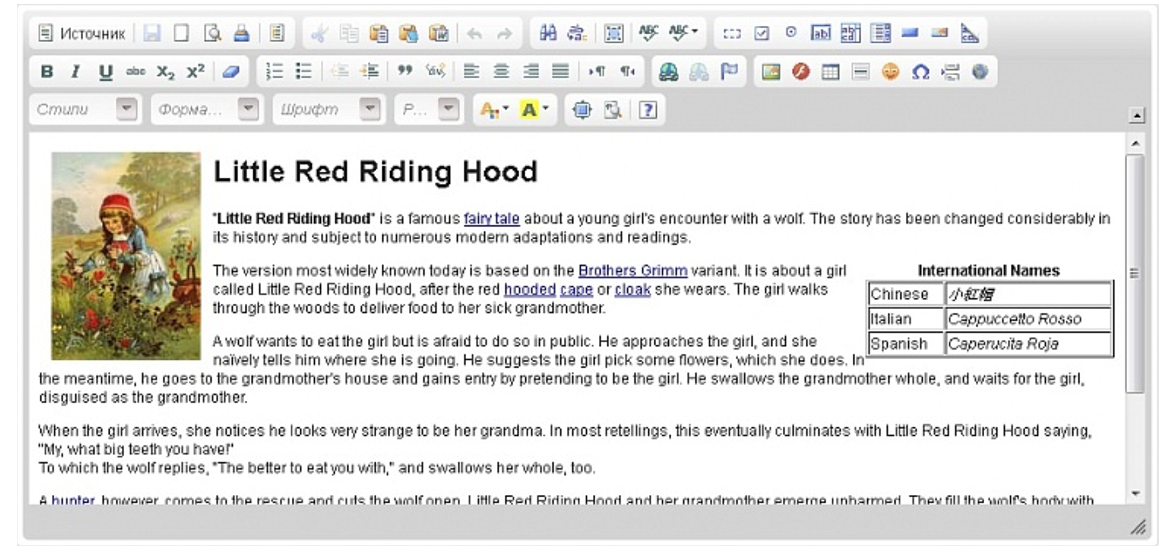Insert a Link with globe-chain icon
The image size is (1168, 558).
coord(669,72)
